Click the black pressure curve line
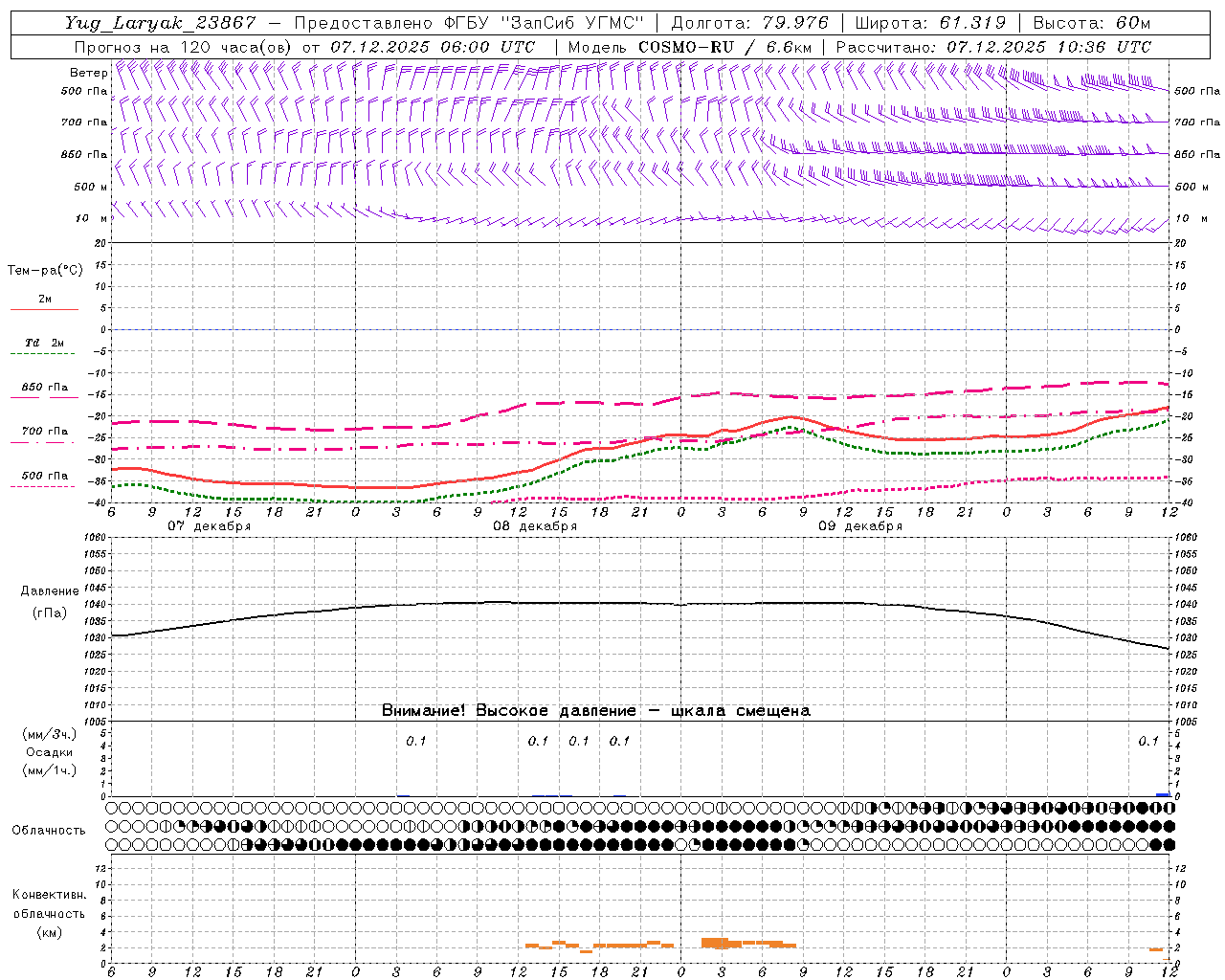1225x980 pixels. pyautogui.click(x=640, y=603)
